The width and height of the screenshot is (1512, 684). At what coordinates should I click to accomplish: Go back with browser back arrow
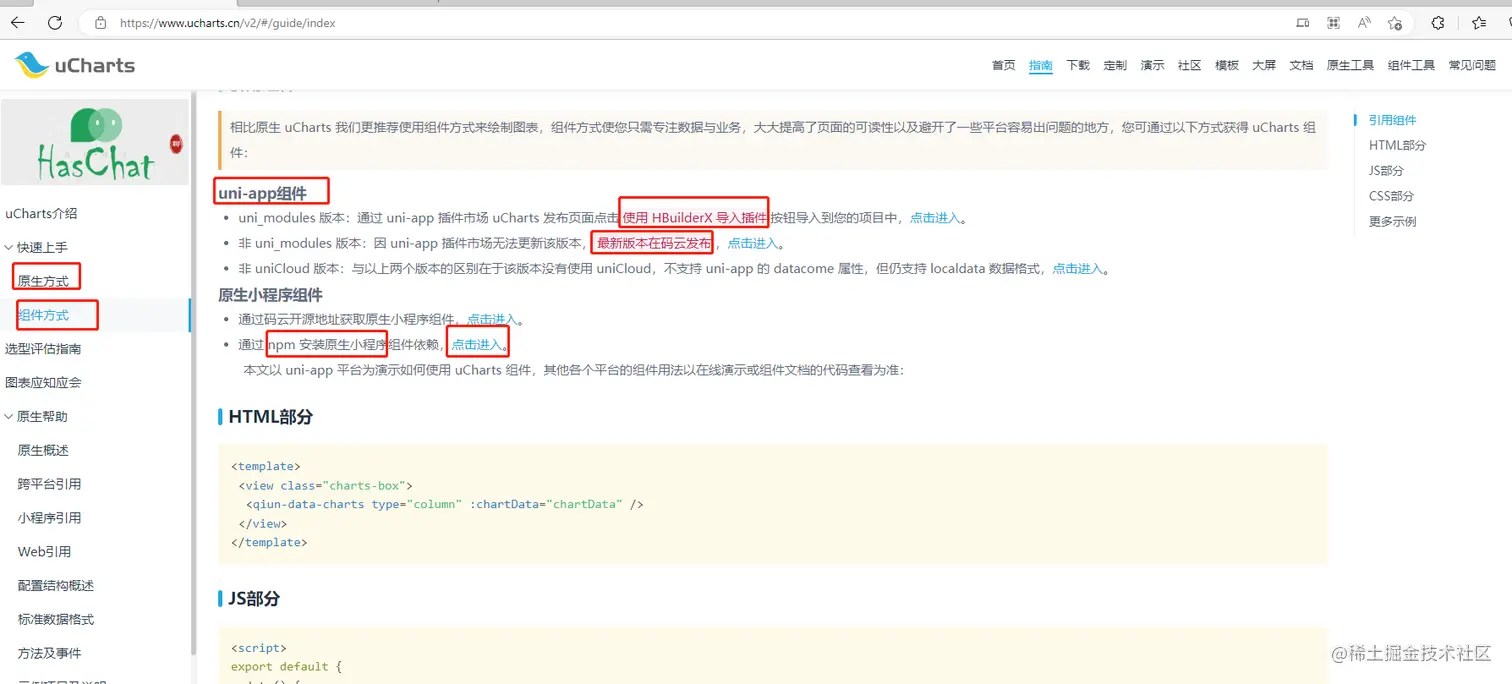[x=18, y=22]
